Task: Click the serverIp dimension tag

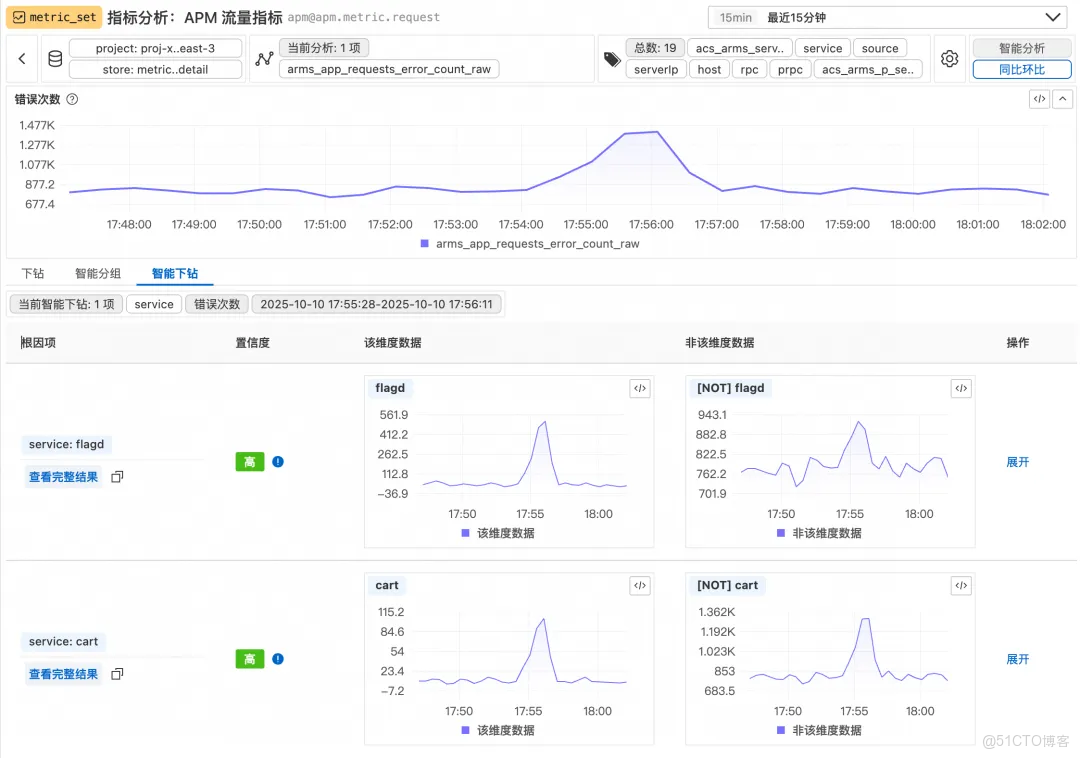Action: click(656, 69)
